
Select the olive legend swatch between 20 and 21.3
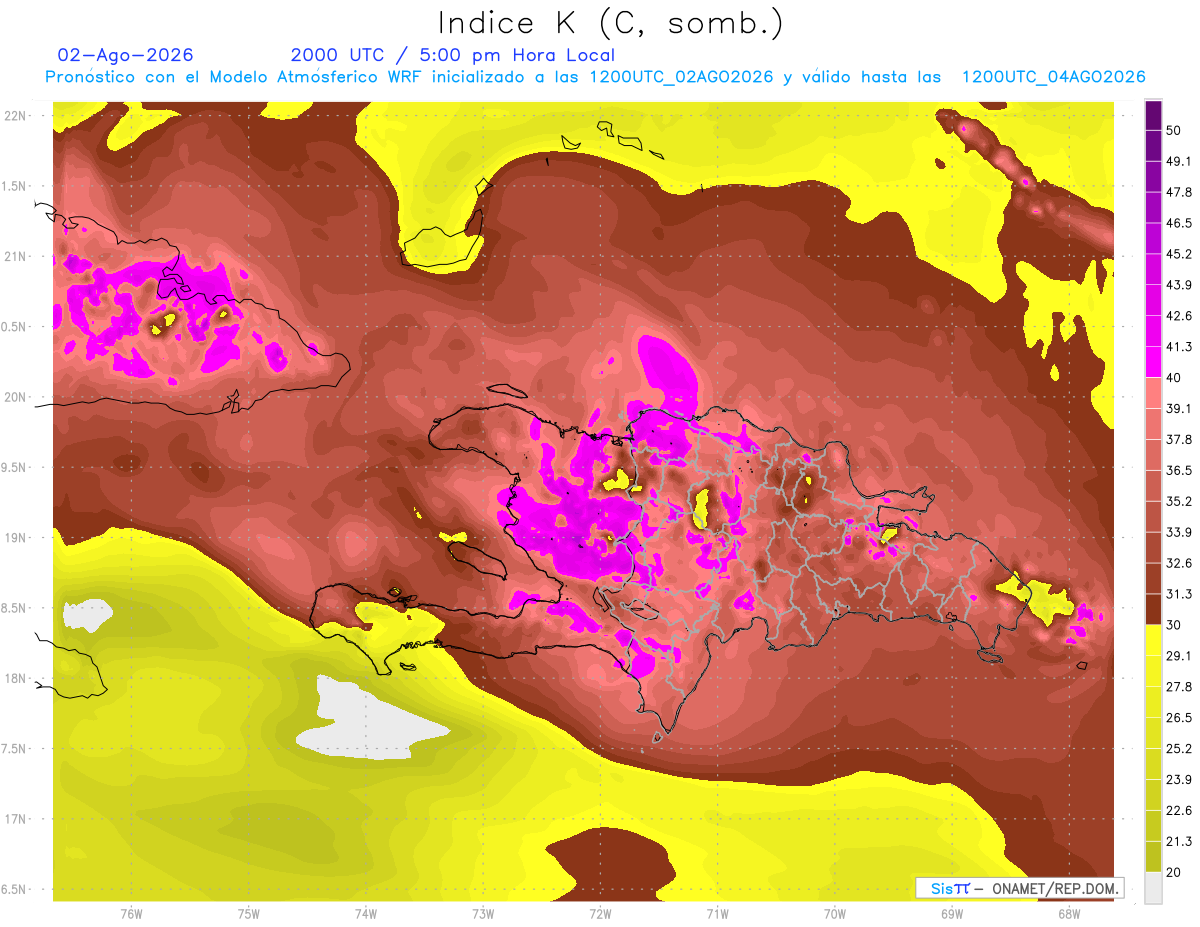(1153, 856)
